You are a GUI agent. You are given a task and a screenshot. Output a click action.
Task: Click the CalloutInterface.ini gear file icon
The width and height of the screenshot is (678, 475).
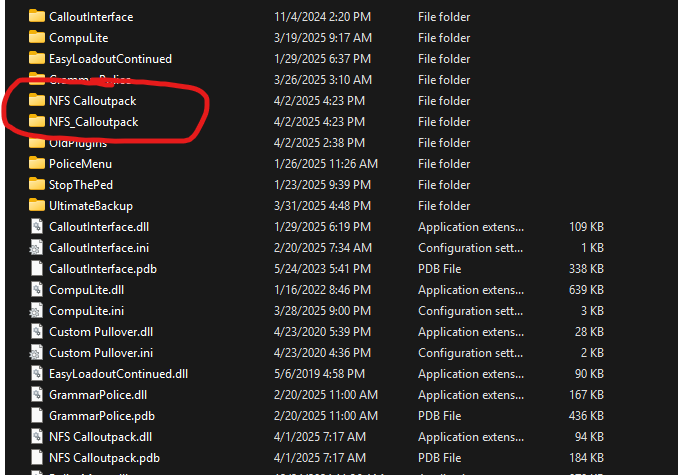(x=37, y=247)
